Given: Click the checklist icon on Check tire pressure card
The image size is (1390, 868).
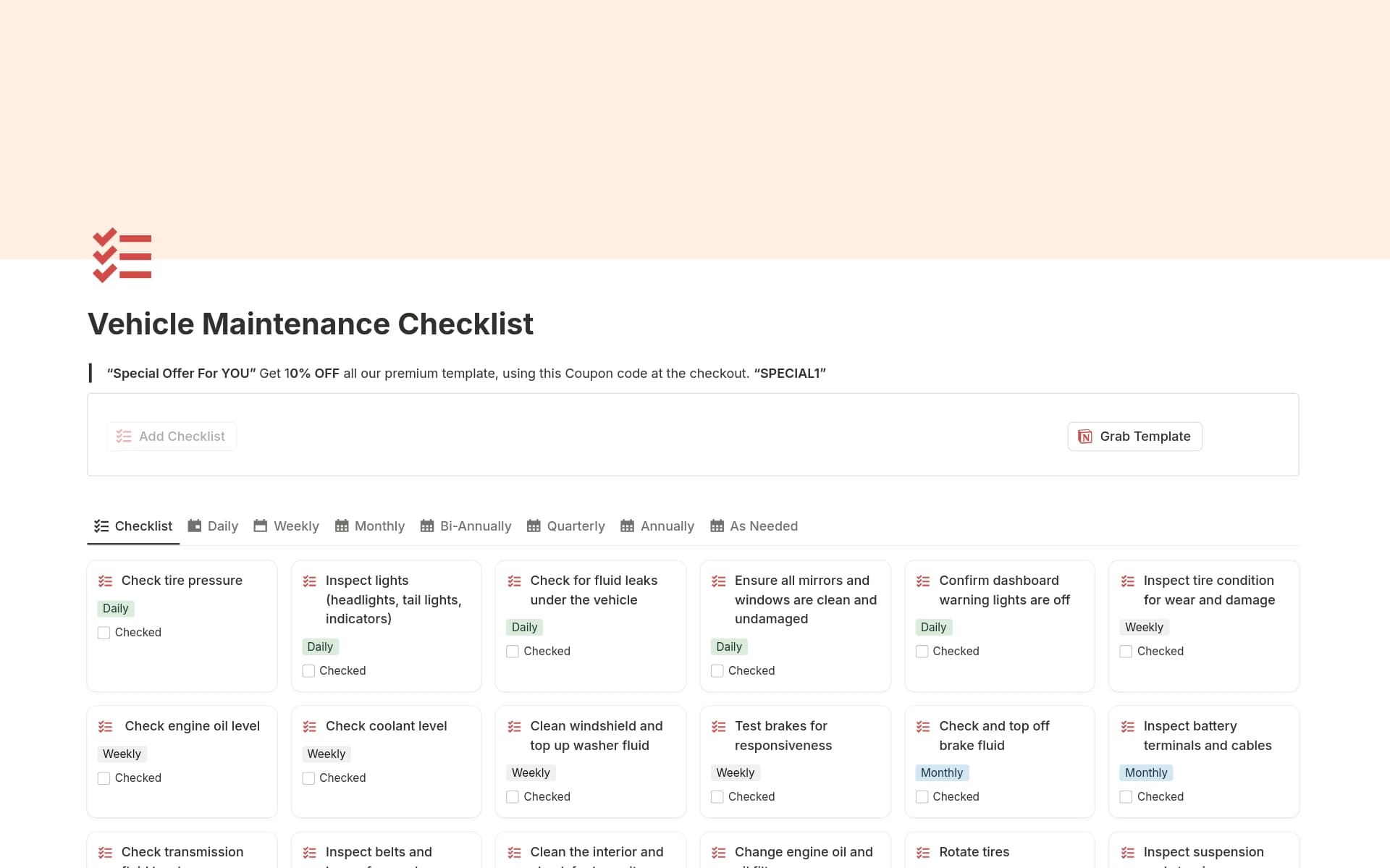Looking at the screenshot, I should point(106,581).
